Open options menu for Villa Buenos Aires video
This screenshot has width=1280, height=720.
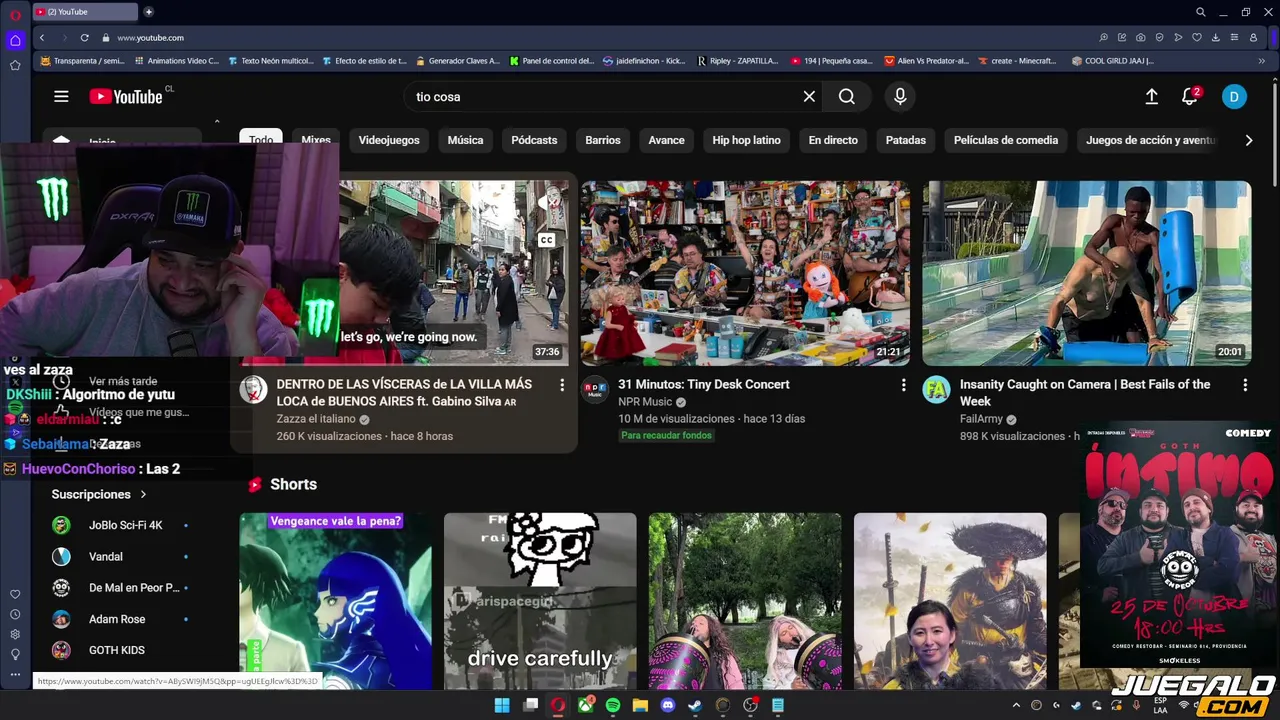click(x=562, y=385)
